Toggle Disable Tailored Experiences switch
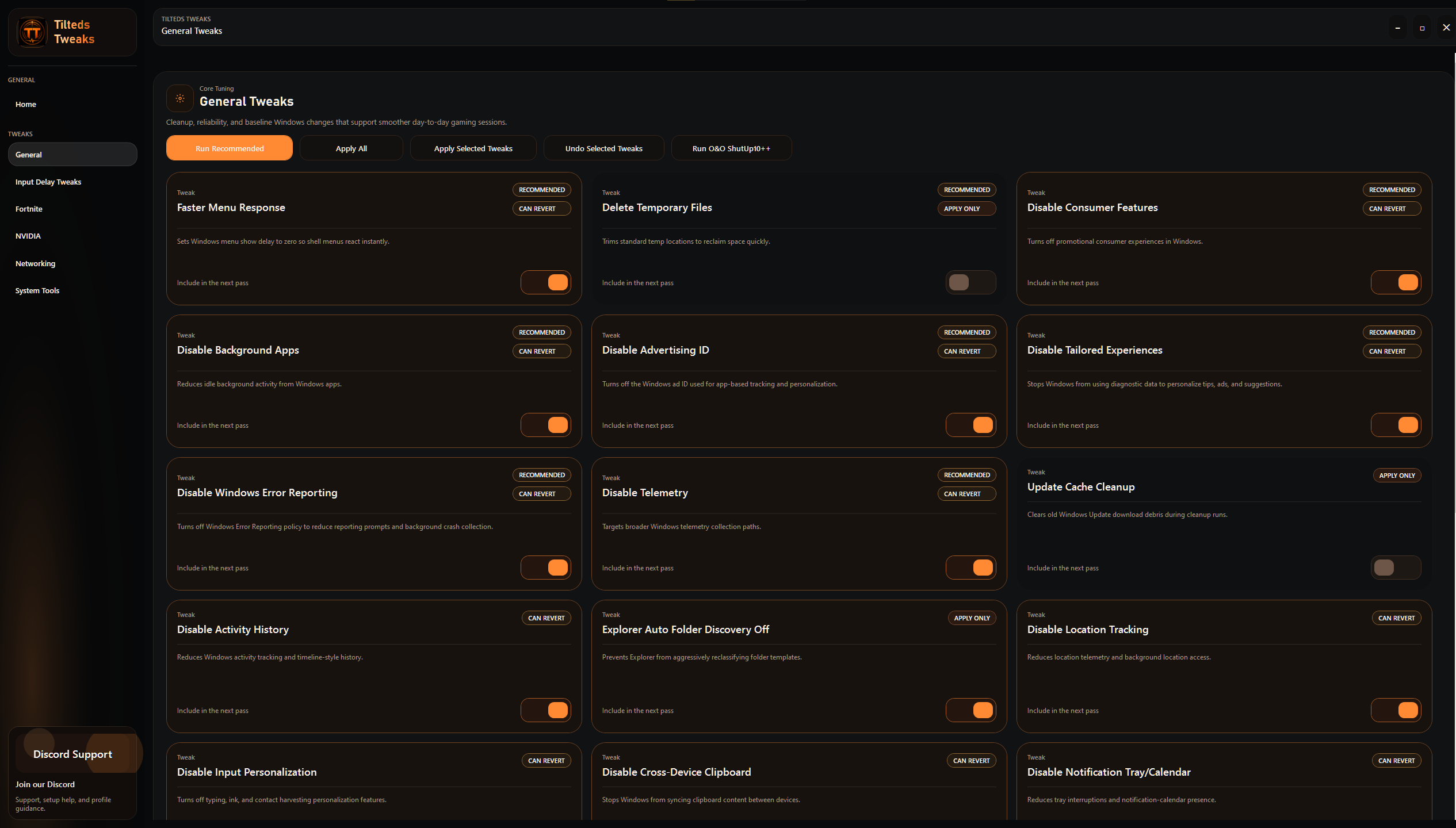 [1396, 425]
